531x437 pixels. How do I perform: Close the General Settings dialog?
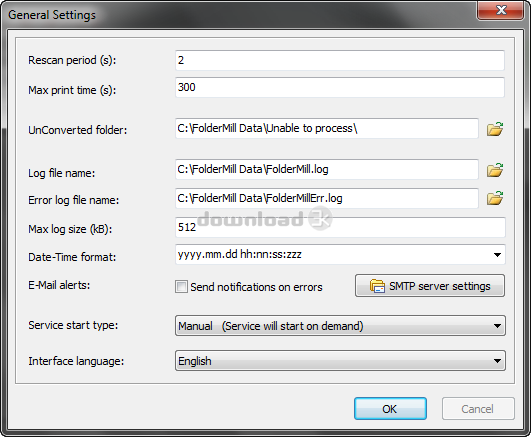501,10
